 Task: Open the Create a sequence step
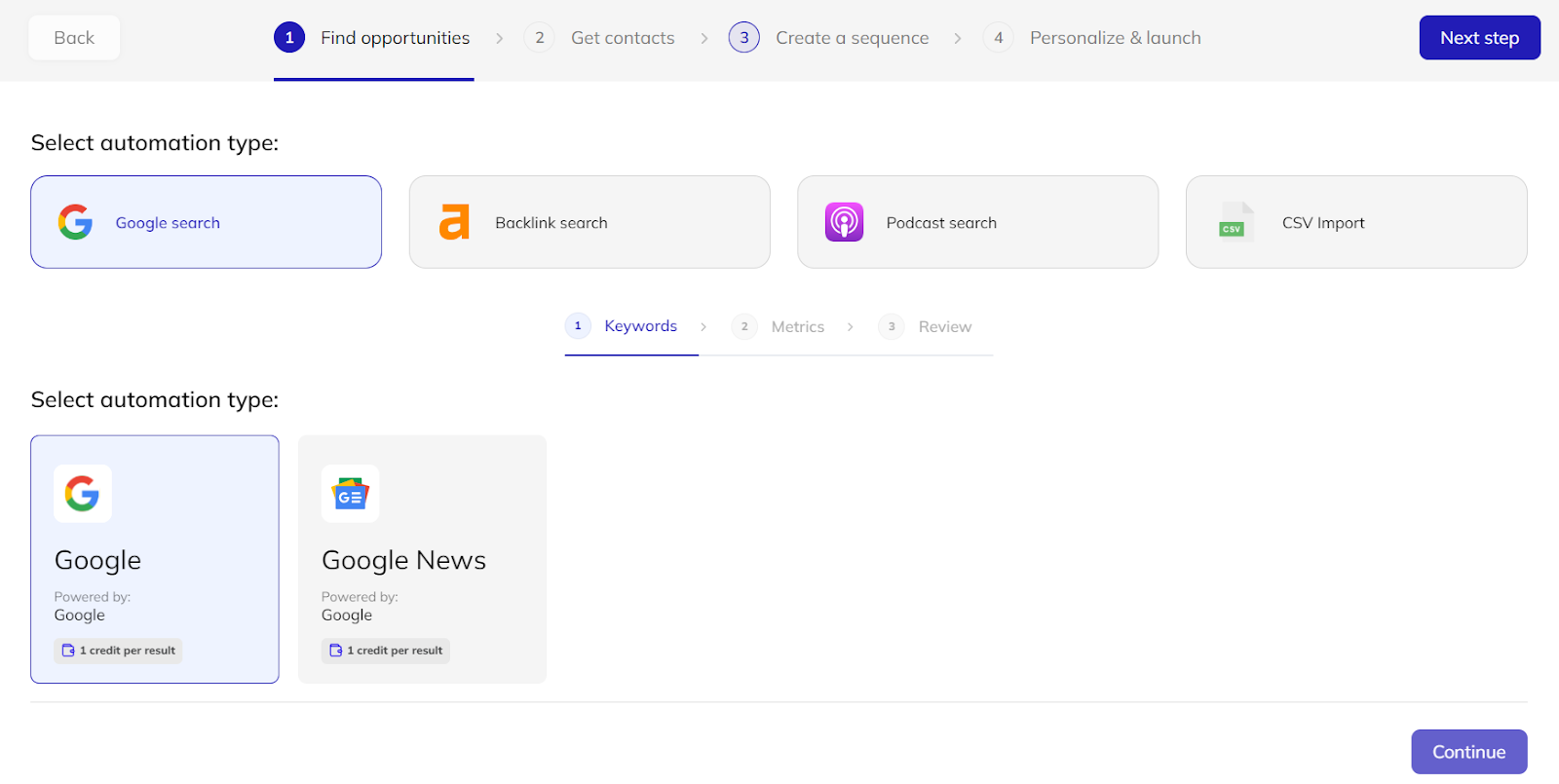pos(829,38)
